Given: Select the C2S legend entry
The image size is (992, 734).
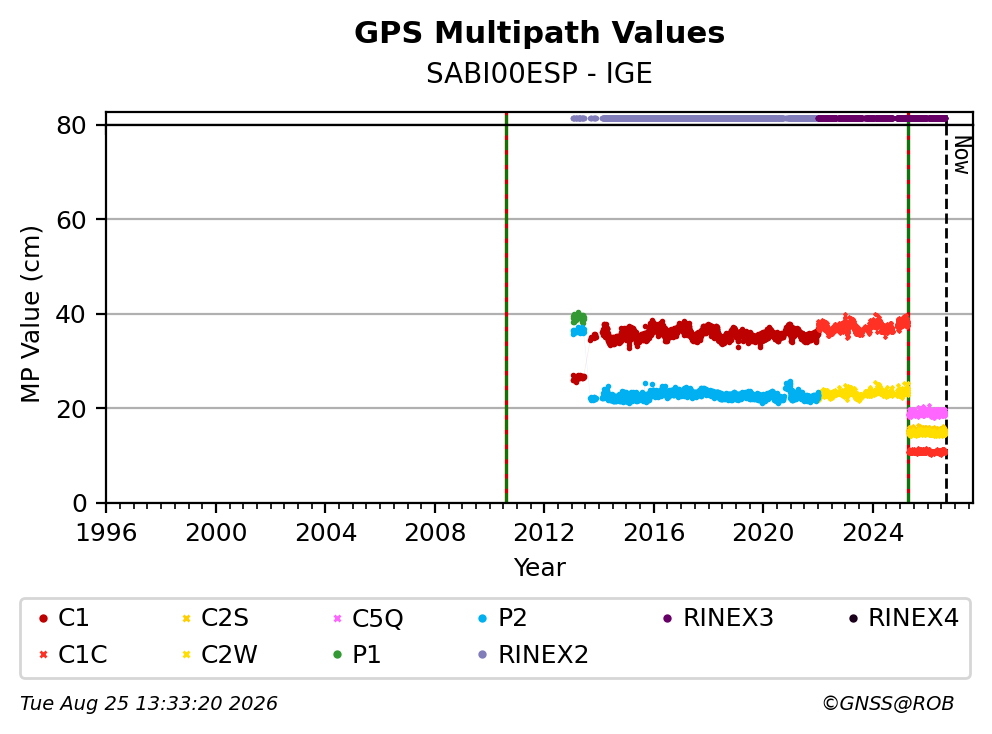Looking at the screenshot, I should point(215,618).
